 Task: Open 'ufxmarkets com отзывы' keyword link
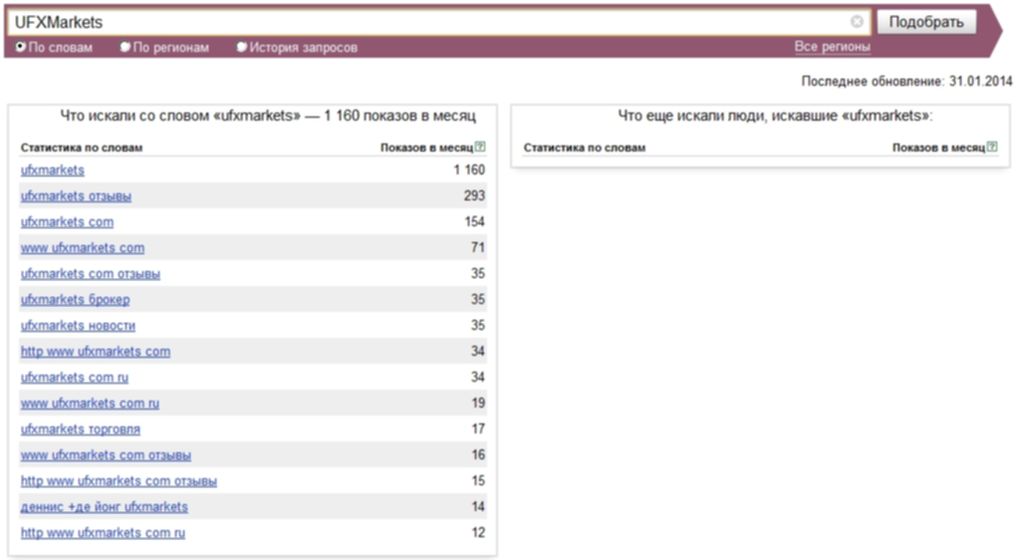point(90,273)
